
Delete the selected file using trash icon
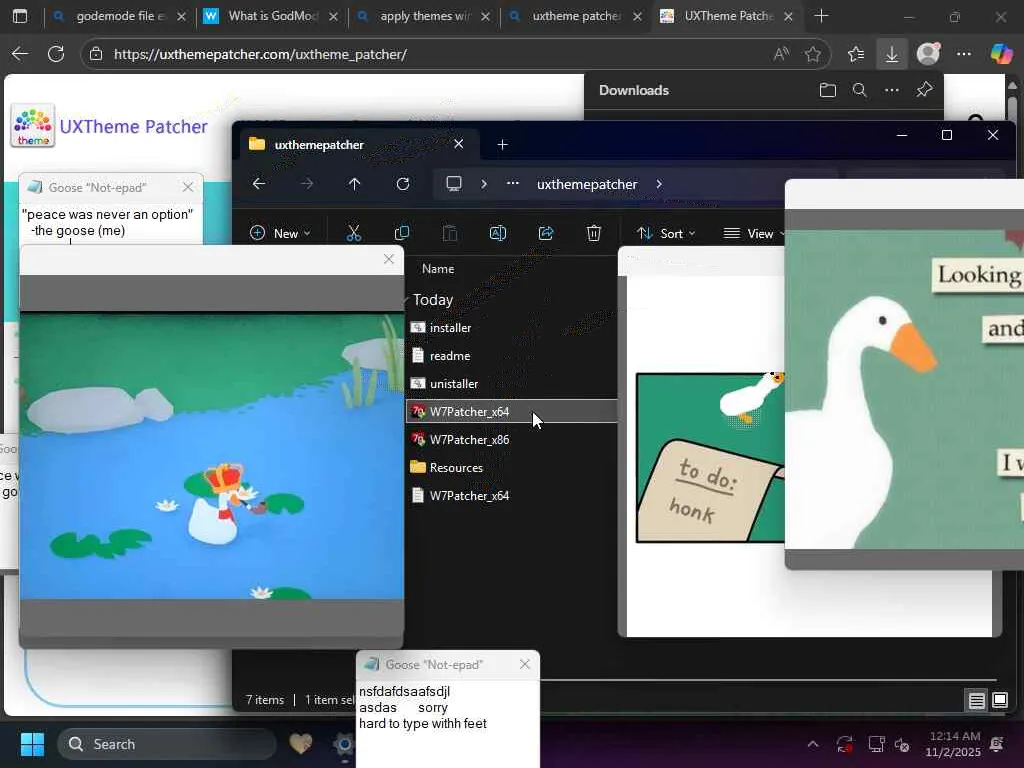[x=594, y=233]
